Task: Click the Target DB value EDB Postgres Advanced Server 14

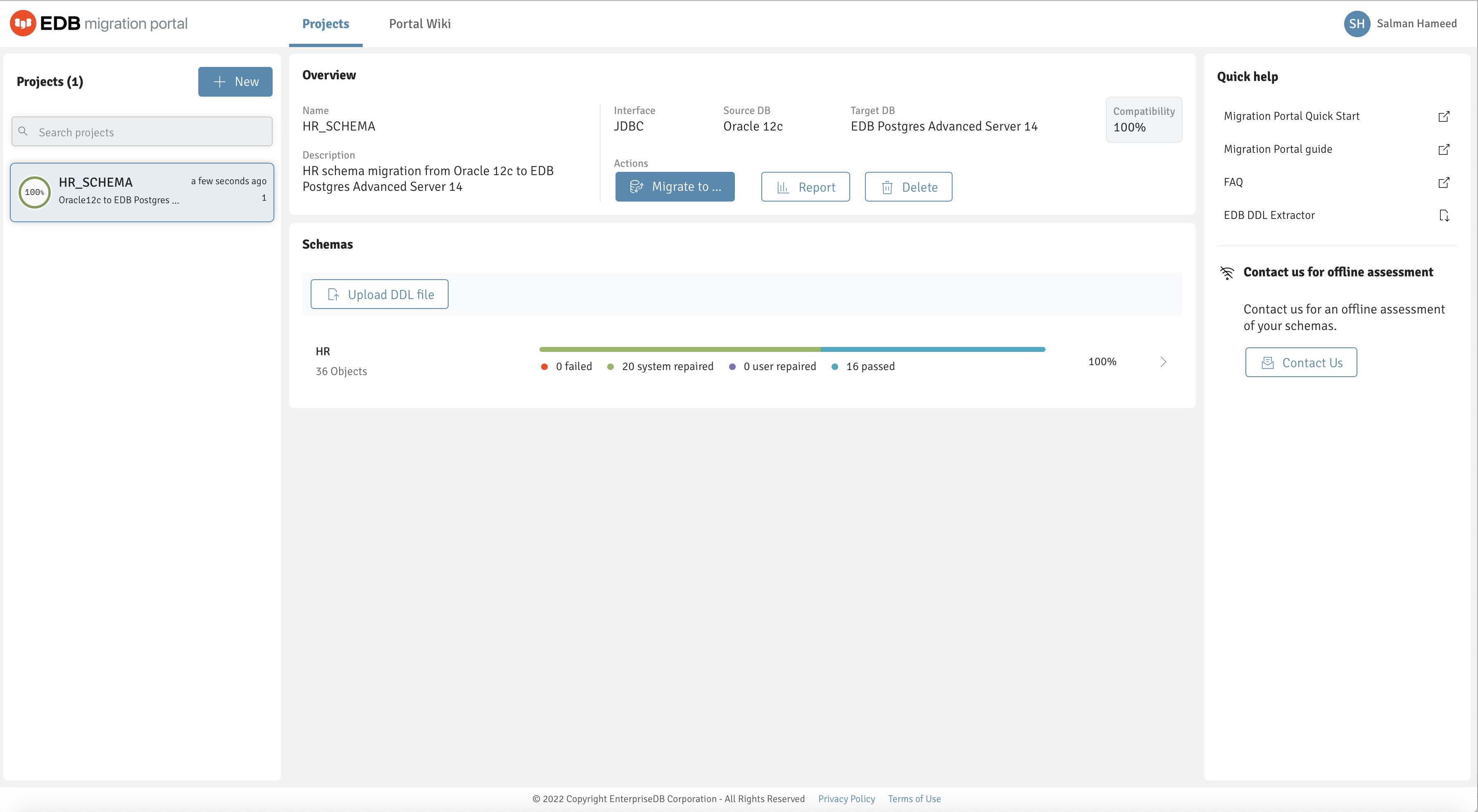Action: click(x=944, y=126)
